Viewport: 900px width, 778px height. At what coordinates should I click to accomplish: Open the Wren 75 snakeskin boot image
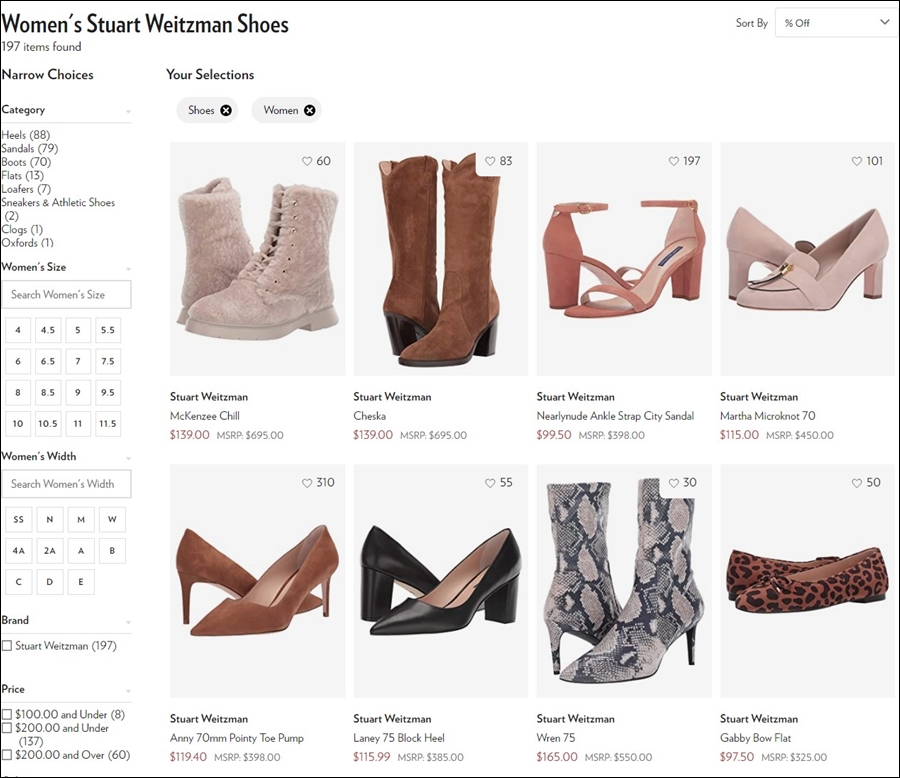click(x=624, y=581)
